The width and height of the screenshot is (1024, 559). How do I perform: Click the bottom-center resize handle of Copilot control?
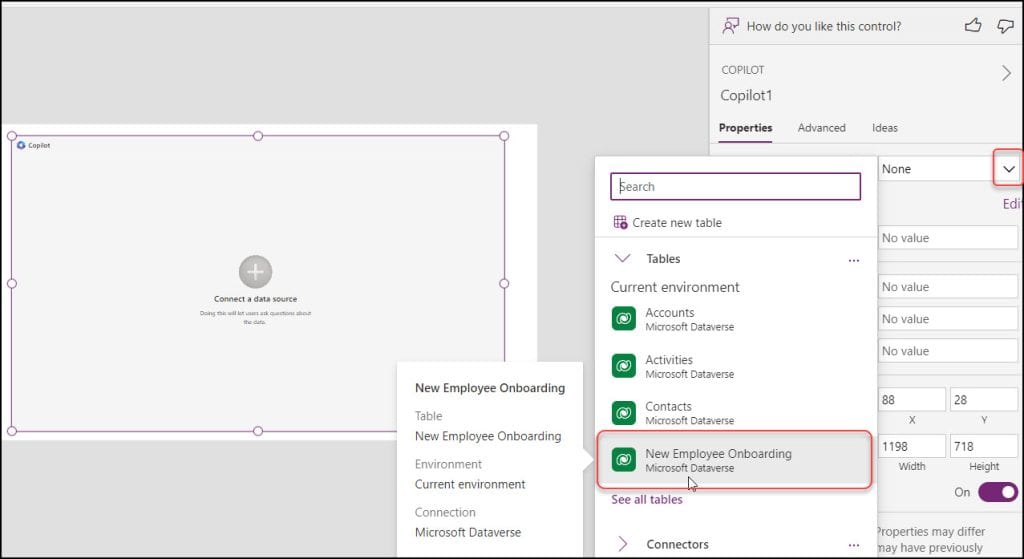258,431
